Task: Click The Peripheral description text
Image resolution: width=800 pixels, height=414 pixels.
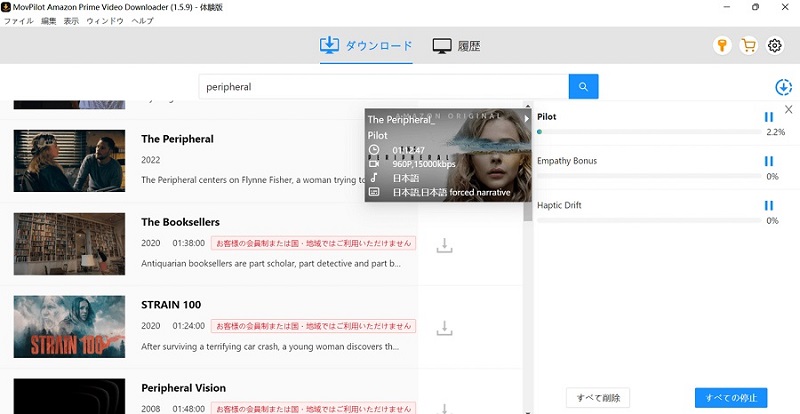Action: click(254, 180)
